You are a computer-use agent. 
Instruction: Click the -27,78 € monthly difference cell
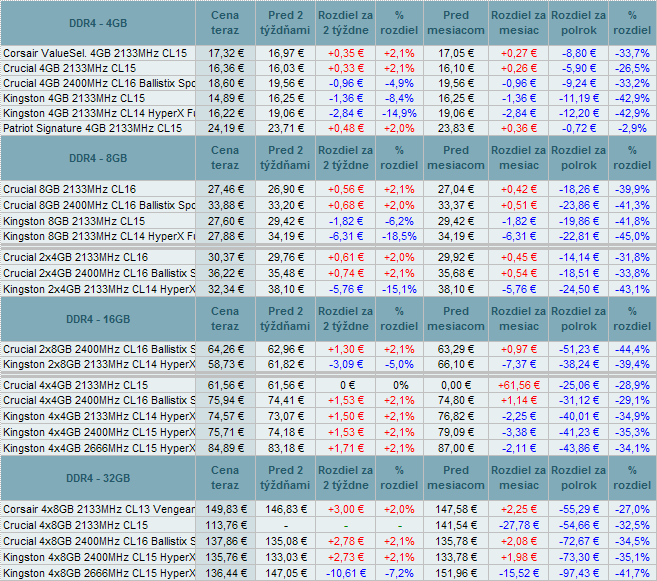pos(519,525)
